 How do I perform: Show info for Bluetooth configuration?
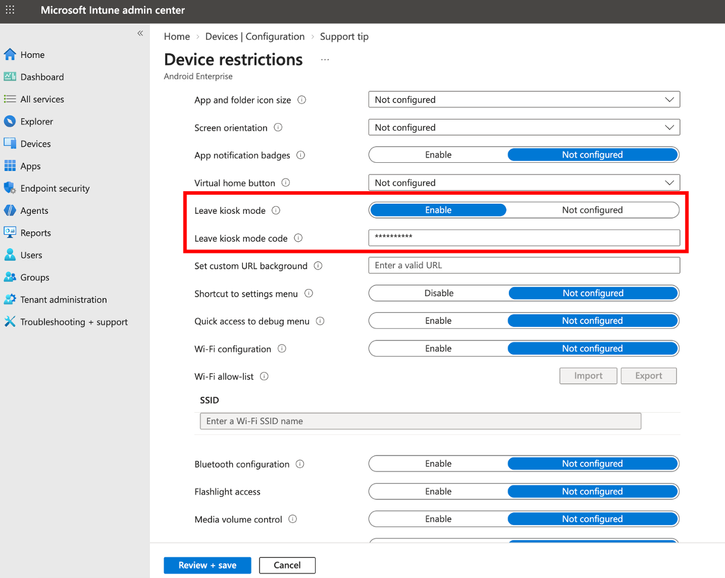click(x=300, y=464)
